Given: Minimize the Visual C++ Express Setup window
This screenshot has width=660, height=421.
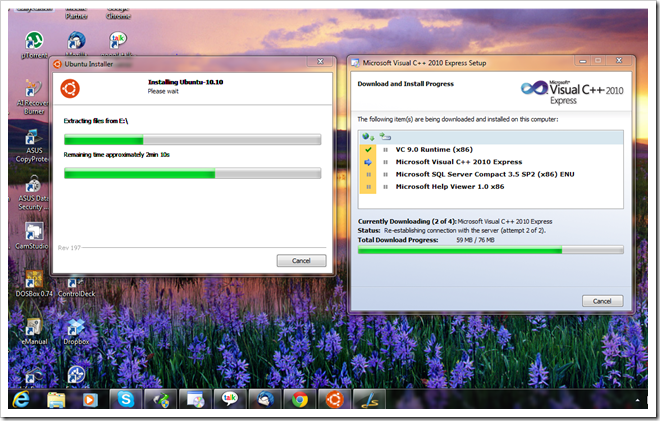Looking at the screenshot, I should [x=583, y=61].
